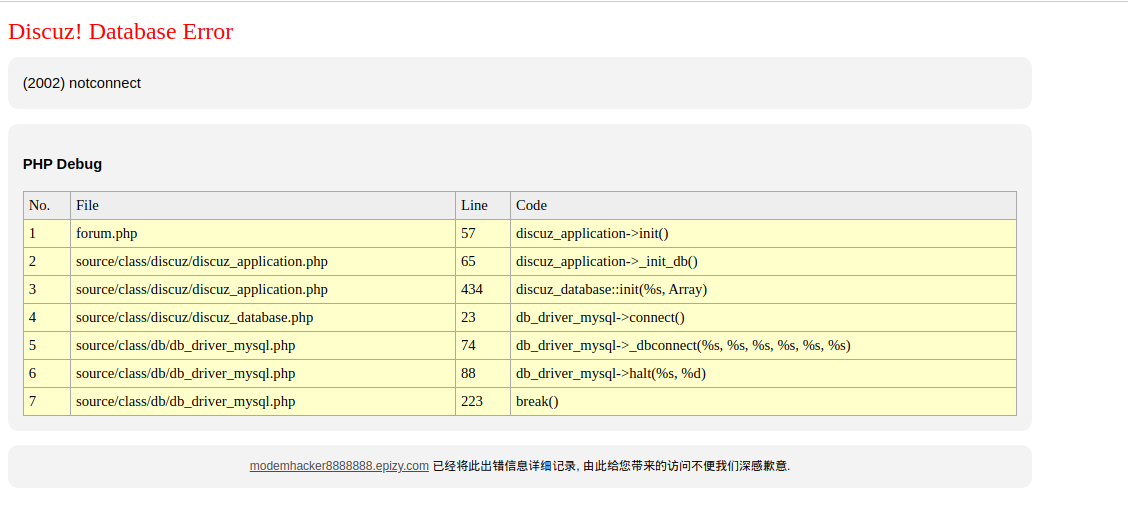Click row number 3 in the line 434 row
The height and width of the screenshot is (517, 1128).
(x=47, y=290)
